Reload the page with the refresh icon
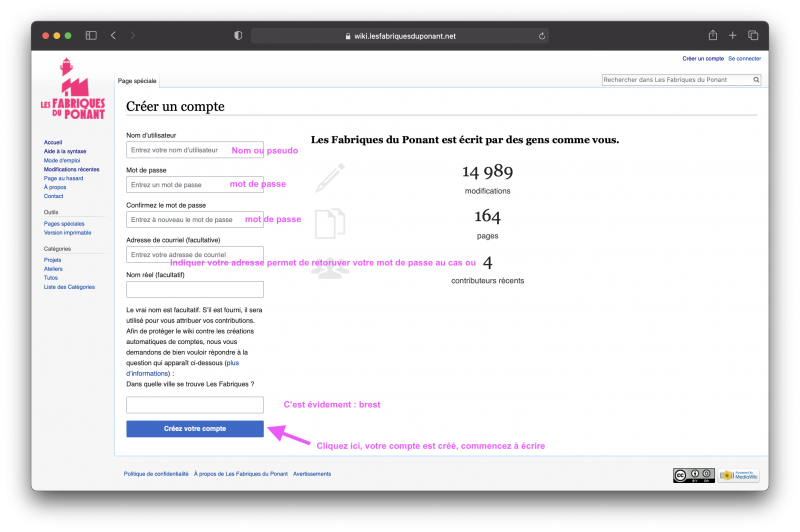This screenshot has height=532, width=800. click(542, 36)
